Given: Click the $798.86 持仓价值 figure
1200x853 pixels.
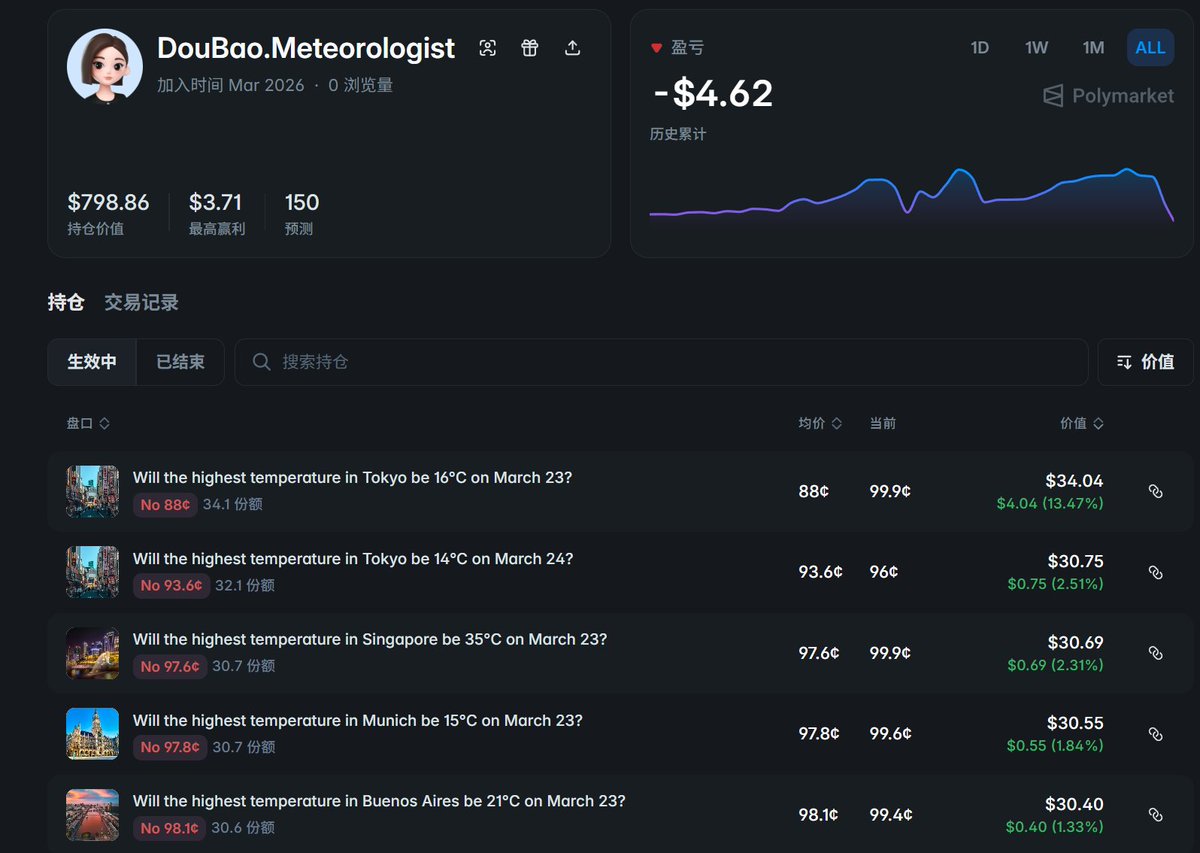Looking at the screenshot, I should point(108,203).
